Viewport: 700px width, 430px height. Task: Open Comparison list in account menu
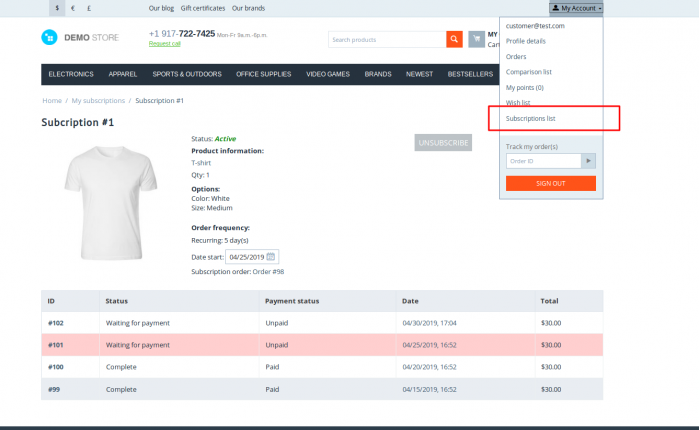(x=529, y=72)
